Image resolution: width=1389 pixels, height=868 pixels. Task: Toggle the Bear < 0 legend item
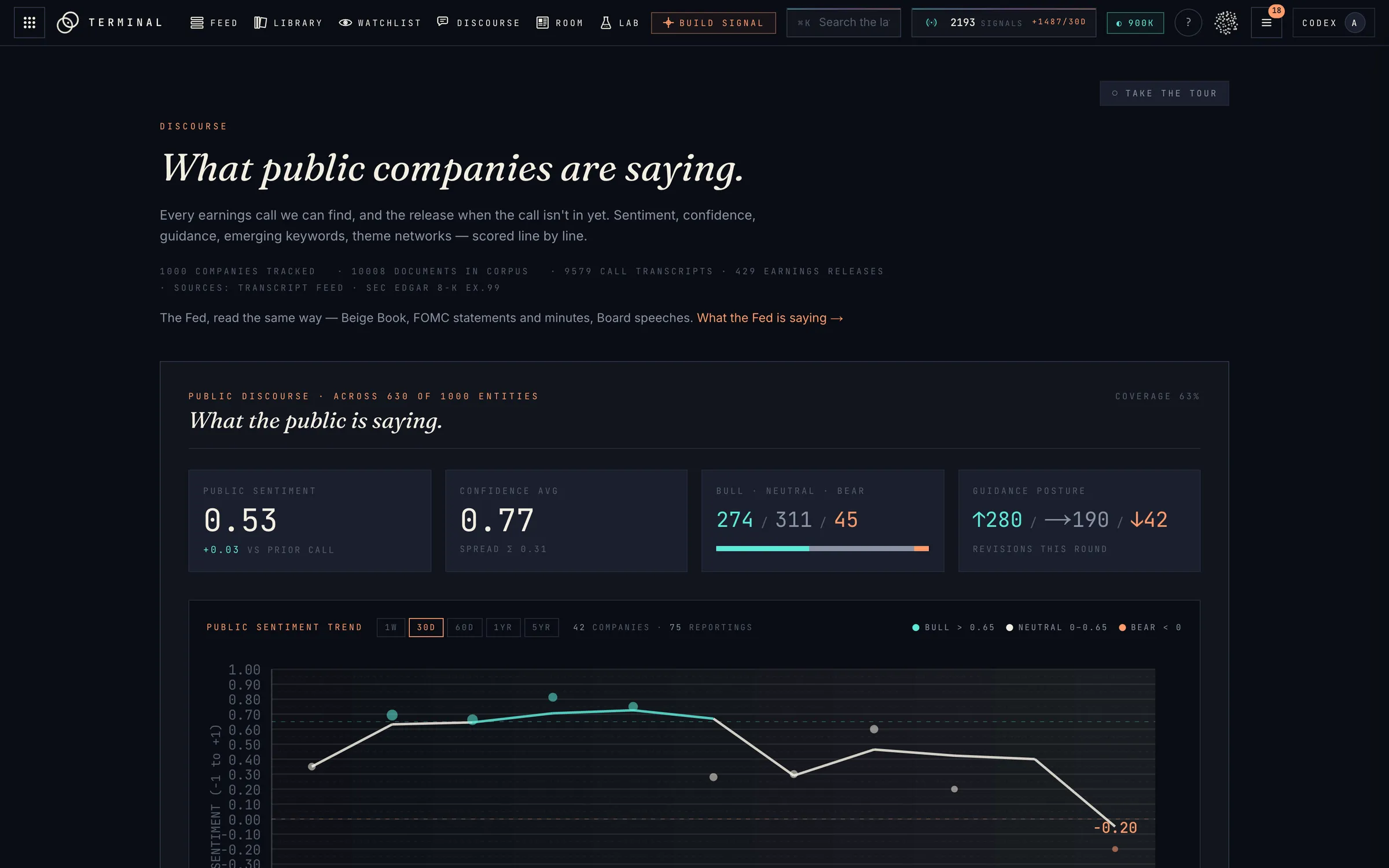click(x=1151, y=627)
